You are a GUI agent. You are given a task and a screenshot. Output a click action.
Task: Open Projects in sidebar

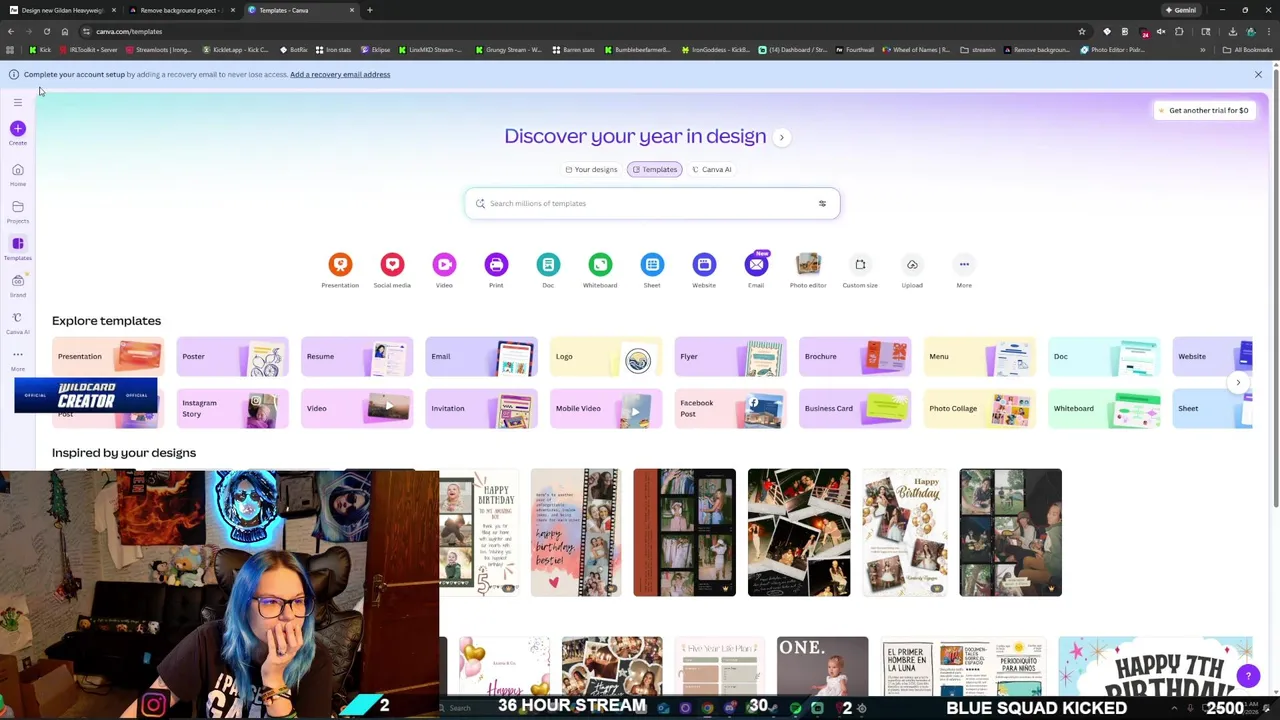pyautogui.click(x=17, y=211)
